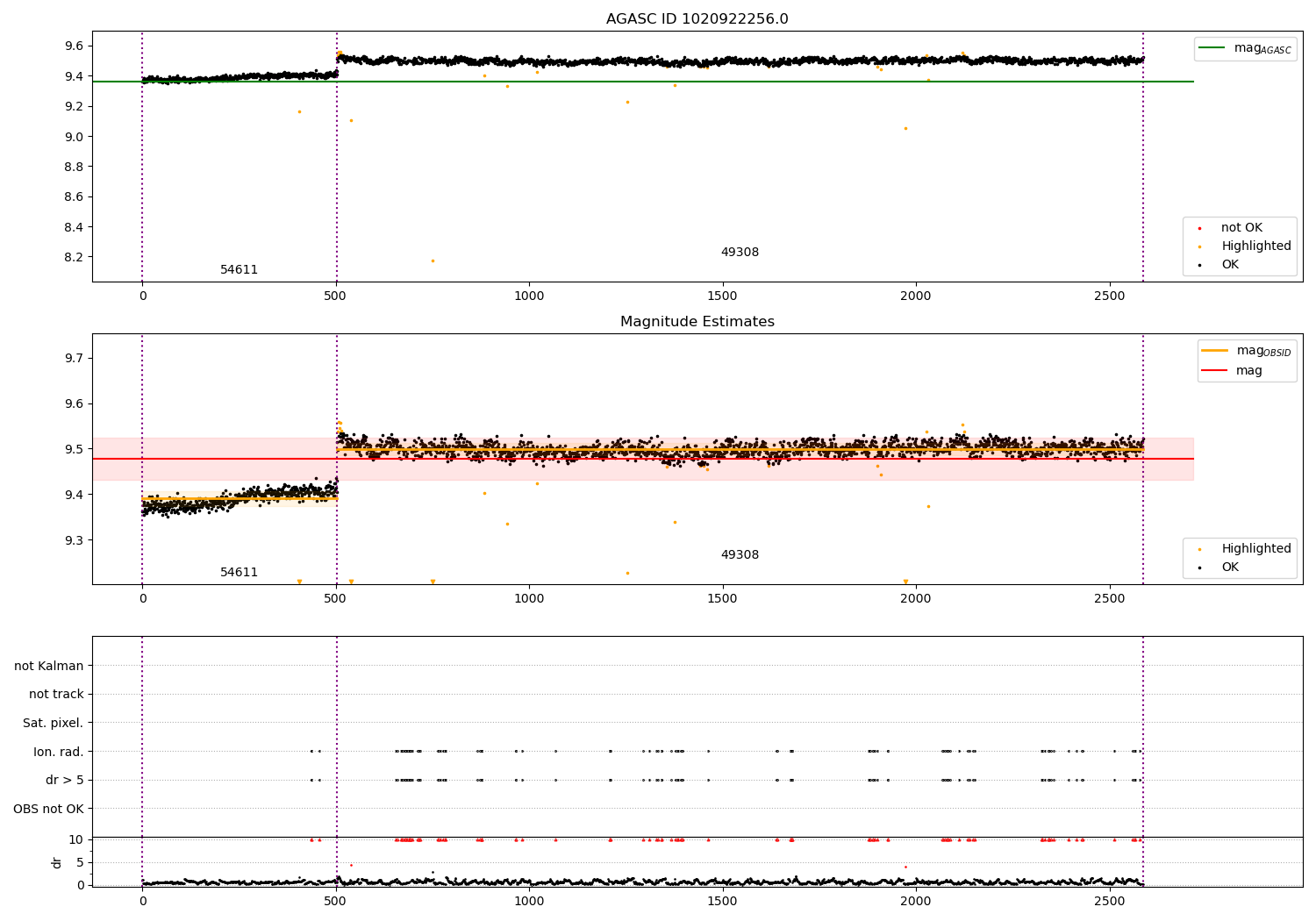The height and width of the screenshot is (921, 1316).
Task: Click the 2500 x-tick under the bottom plot
Action: [x=1110, y=900]
